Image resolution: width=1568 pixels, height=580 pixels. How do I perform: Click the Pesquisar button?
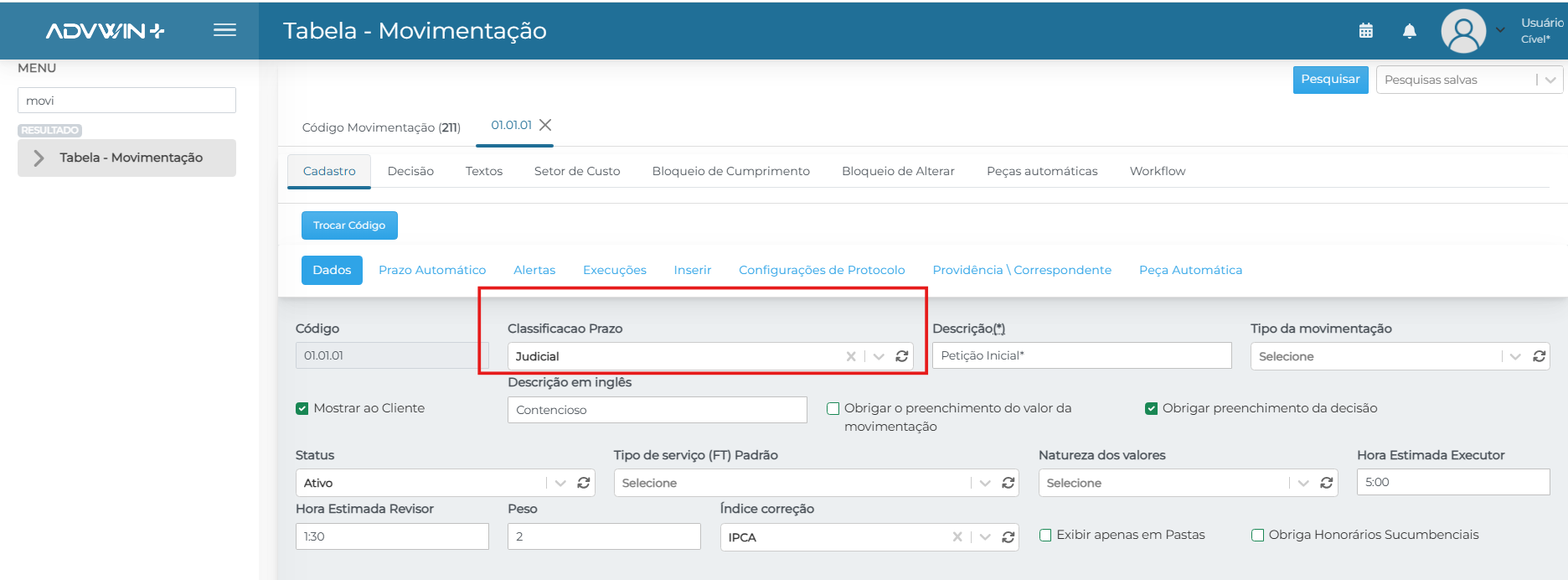1330,80
